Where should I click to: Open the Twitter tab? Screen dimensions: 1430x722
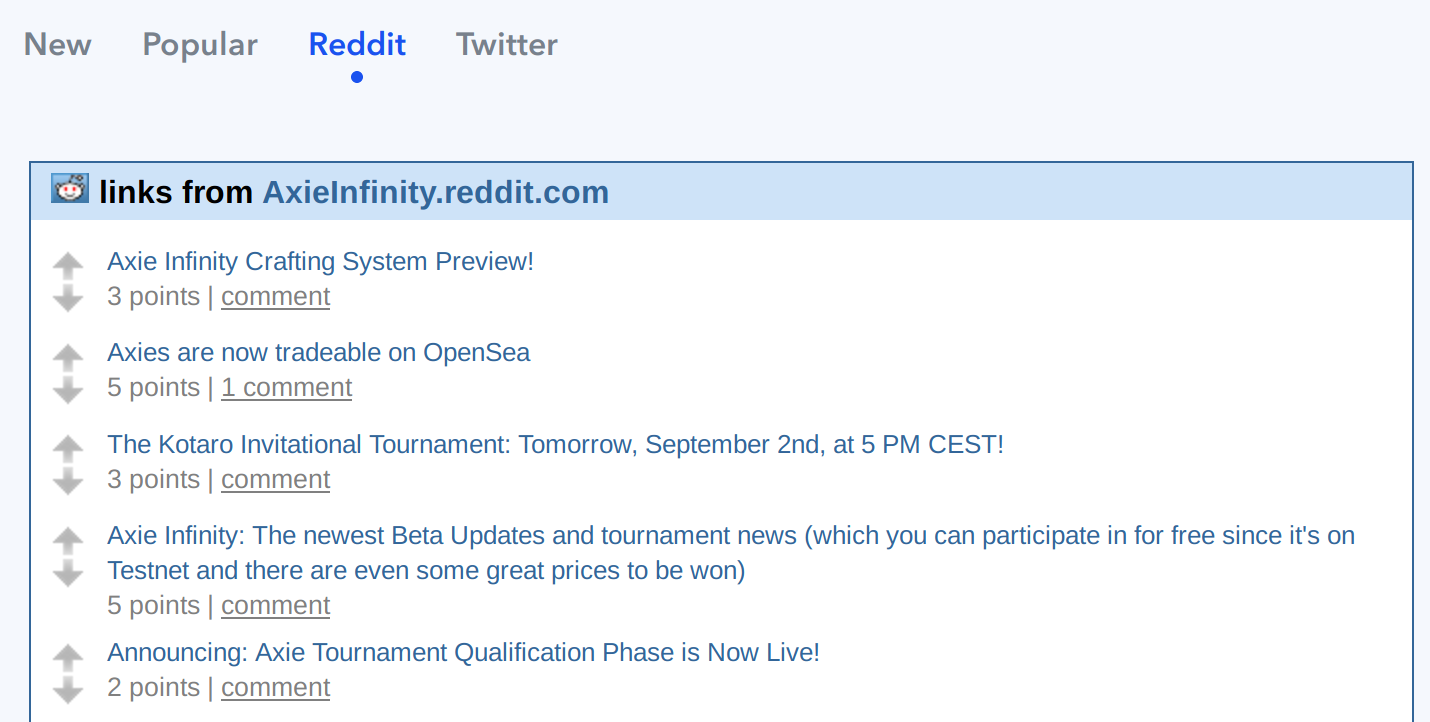(507, 45)
